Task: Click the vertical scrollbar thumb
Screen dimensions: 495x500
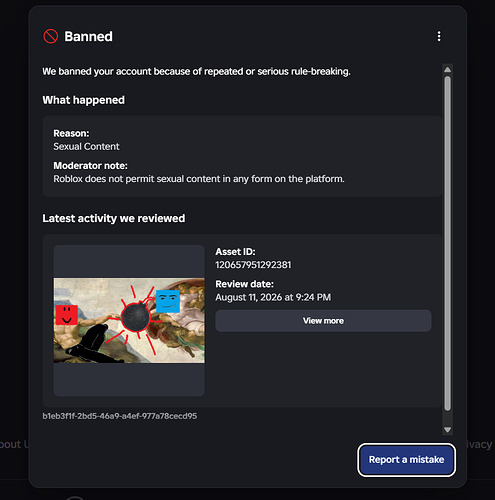Action: coord(447,243)
